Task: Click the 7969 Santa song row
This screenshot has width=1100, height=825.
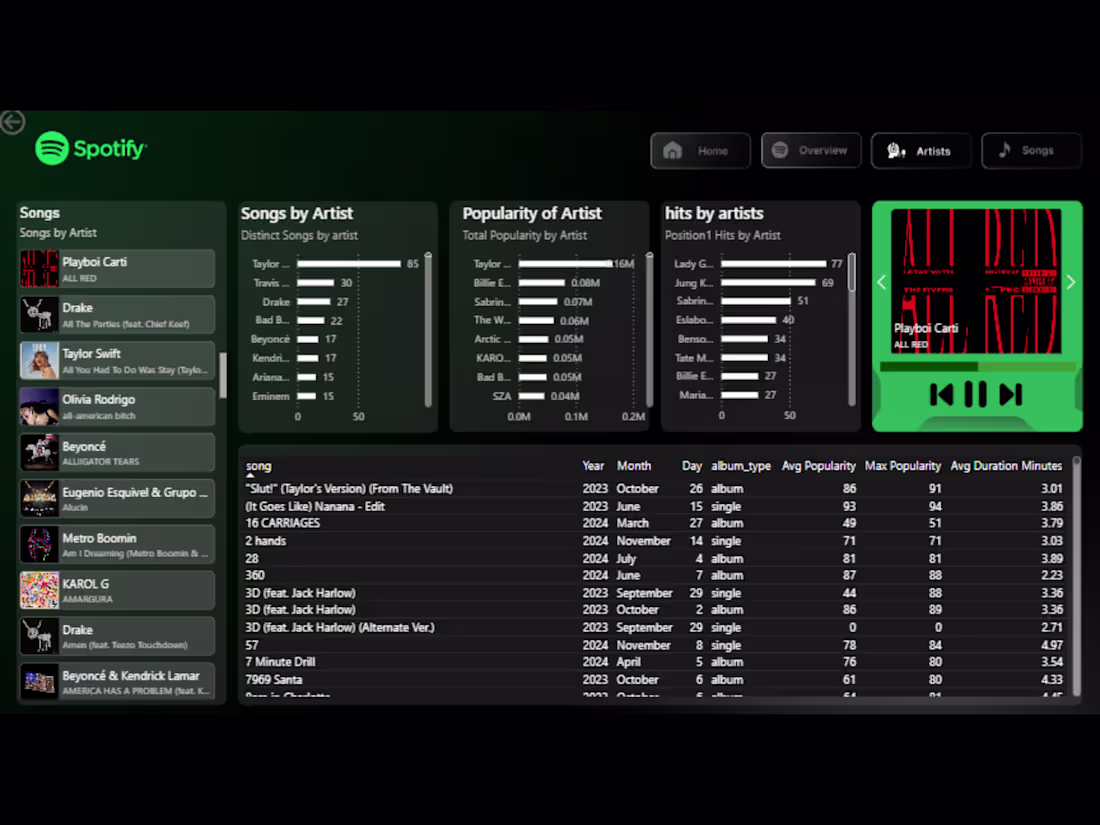Action: [654, 679]
